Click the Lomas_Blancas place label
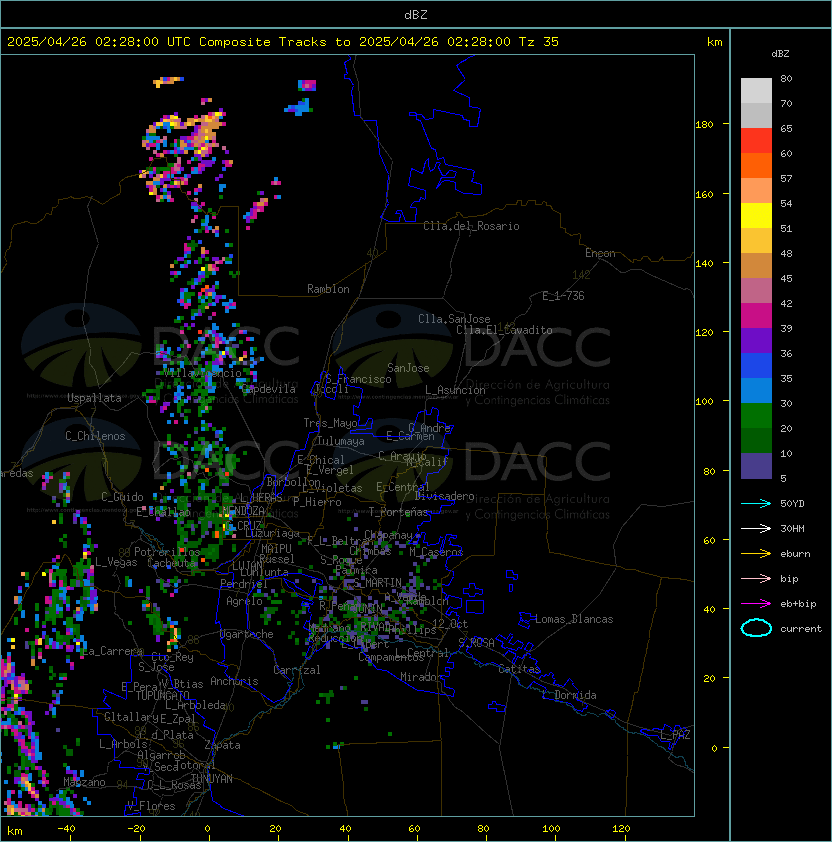This screenshot has height=842, width=832. 574,619
